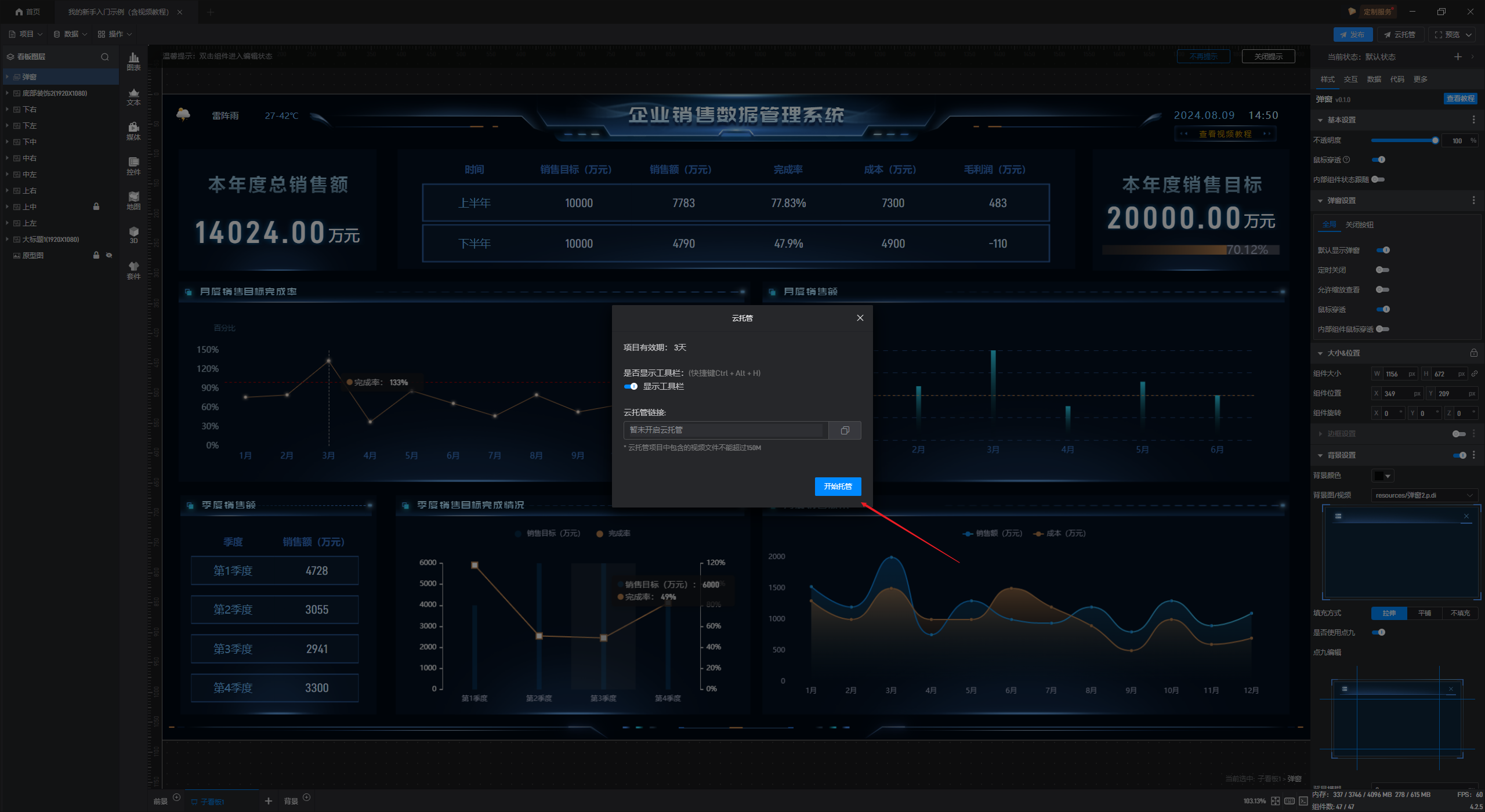Open the 3D component panel
The image size is (1485, 812).
[x=133, y=235]
